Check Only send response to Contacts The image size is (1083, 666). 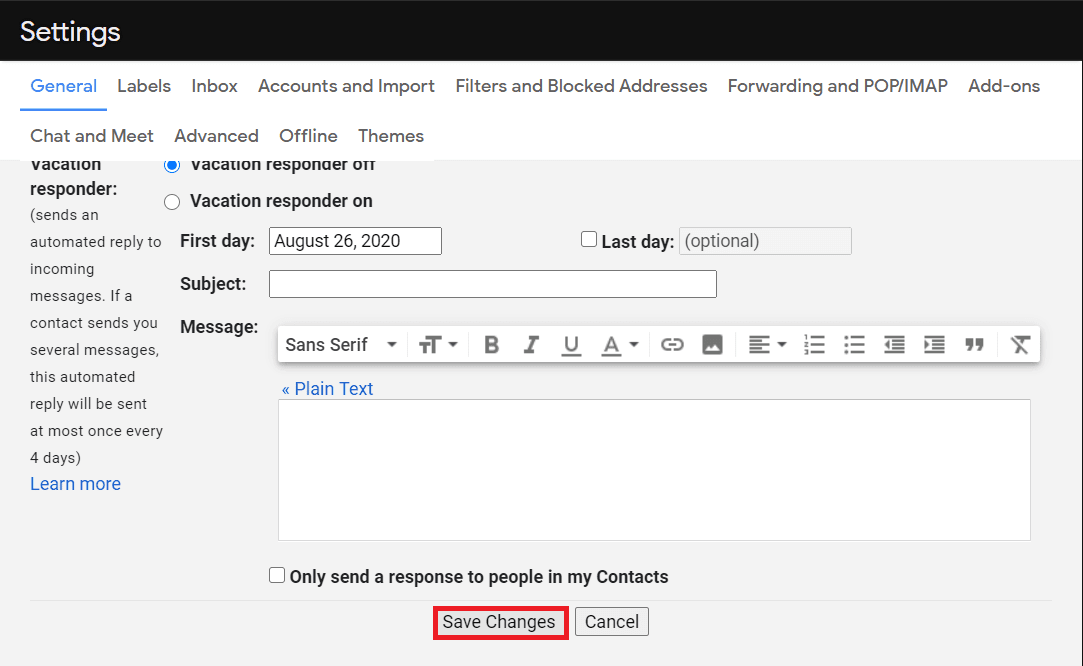pyautogui.click(x=277, y=575)
